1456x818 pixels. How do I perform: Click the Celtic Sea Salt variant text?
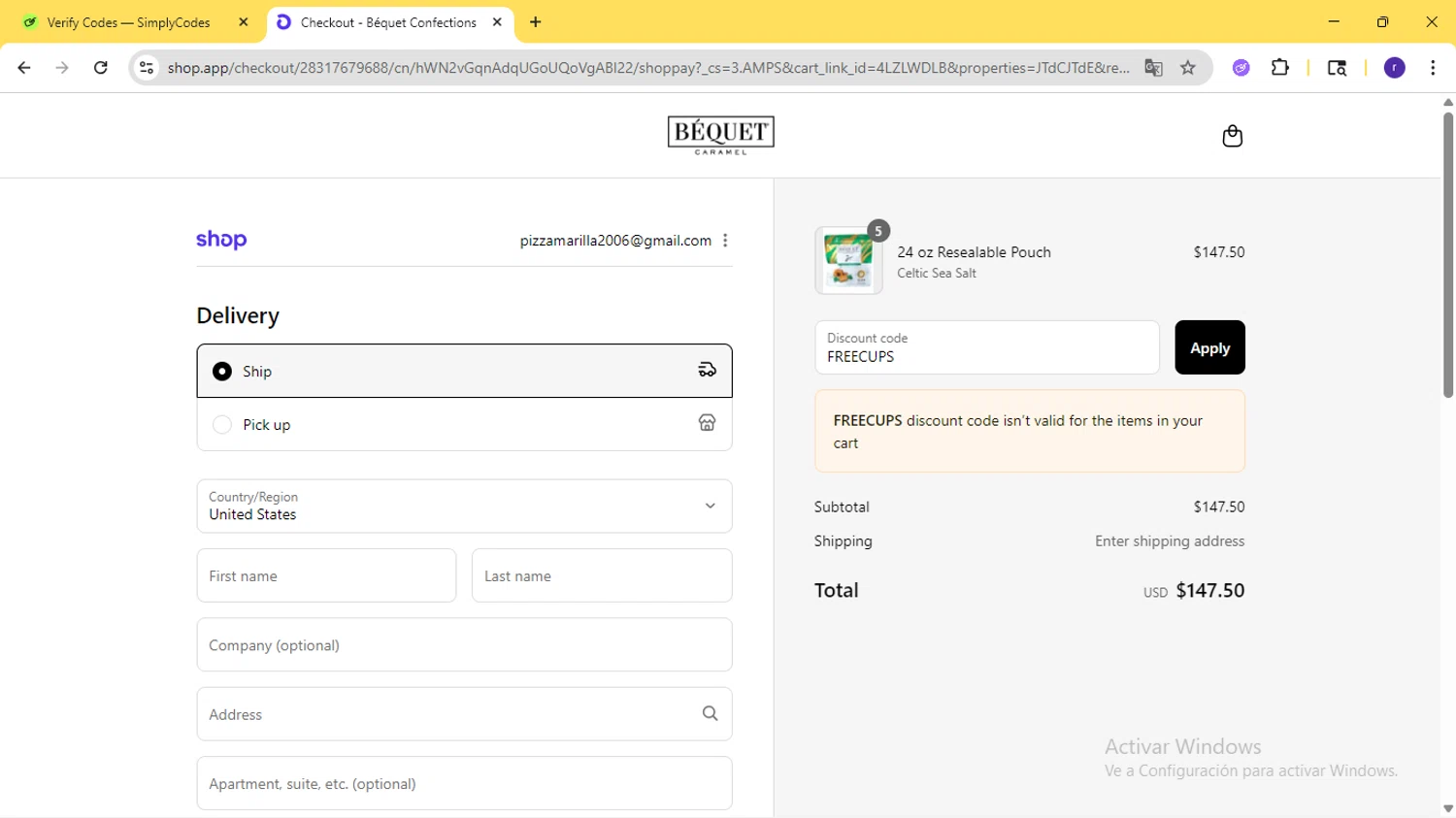point(937,274)
